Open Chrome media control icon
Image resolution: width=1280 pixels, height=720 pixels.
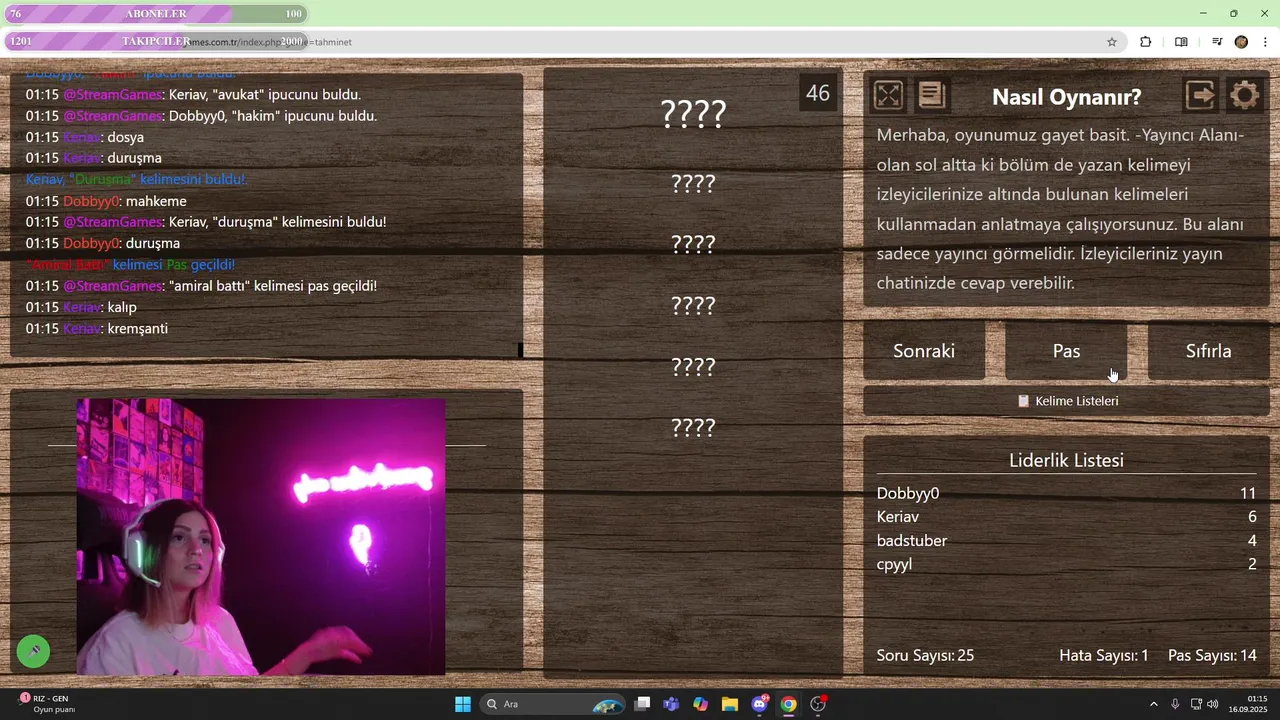[1217, 42]
